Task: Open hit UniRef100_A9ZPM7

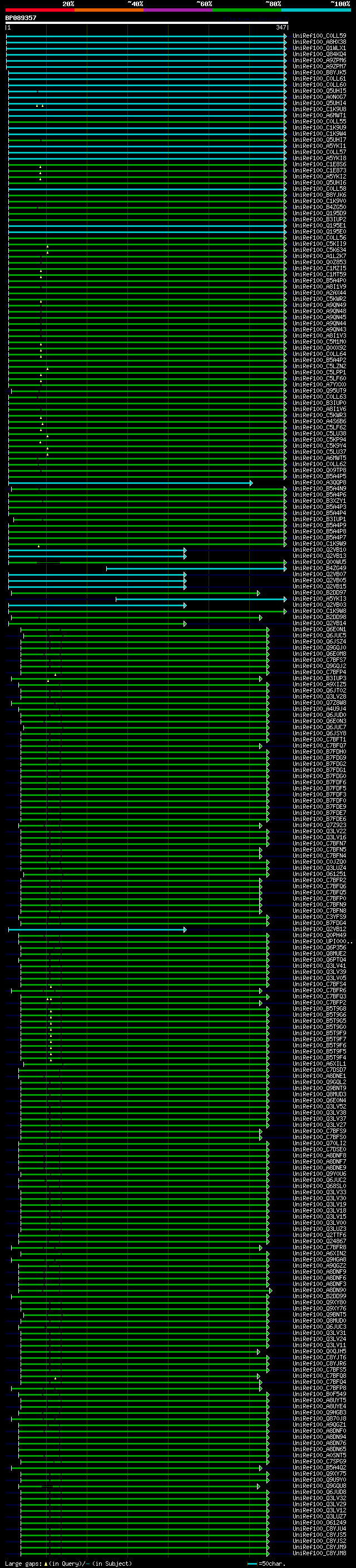Action: (319, 66)
